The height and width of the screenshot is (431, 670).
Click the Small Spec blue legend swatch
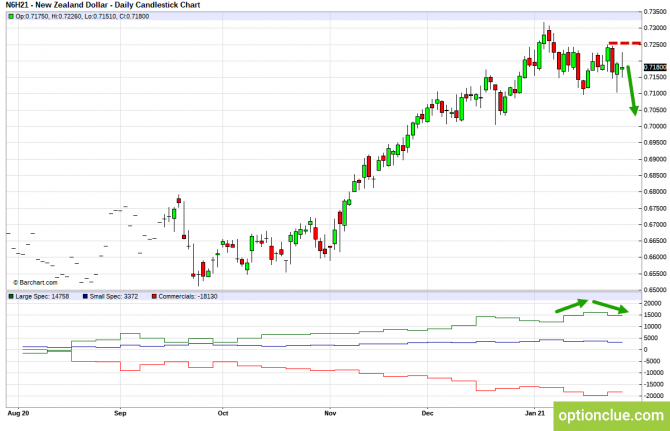coord(85,296)
